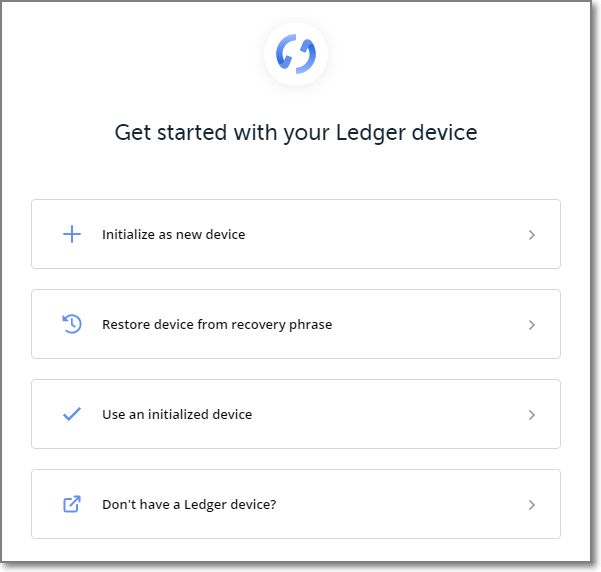Choose Restore device from recovery phrase text
The height and width of the screenshot is (572, 601).
(217, 324)
